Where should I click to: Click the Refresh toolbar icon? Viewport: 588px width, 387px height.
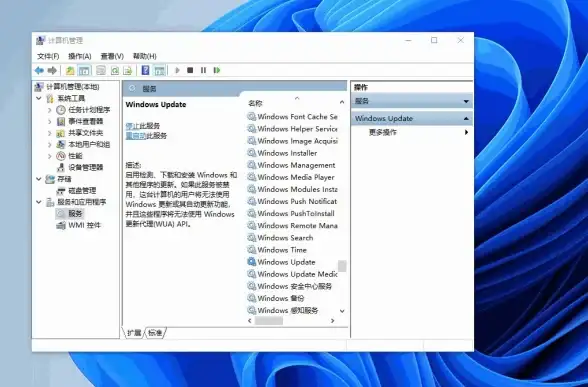(x=114, y=70)
